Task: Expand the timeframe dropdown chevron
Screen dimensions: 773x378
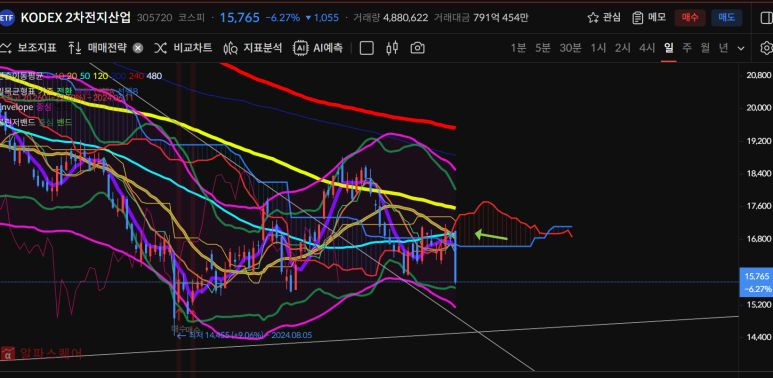Action: point(740,48)
